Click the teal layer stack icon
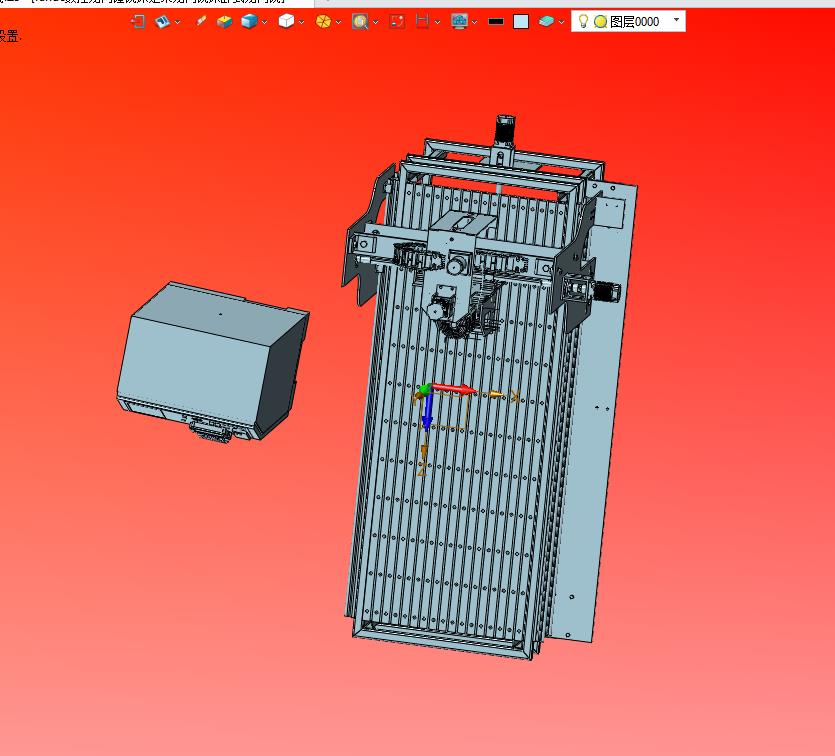835x756 pixels. click(546, 21)
